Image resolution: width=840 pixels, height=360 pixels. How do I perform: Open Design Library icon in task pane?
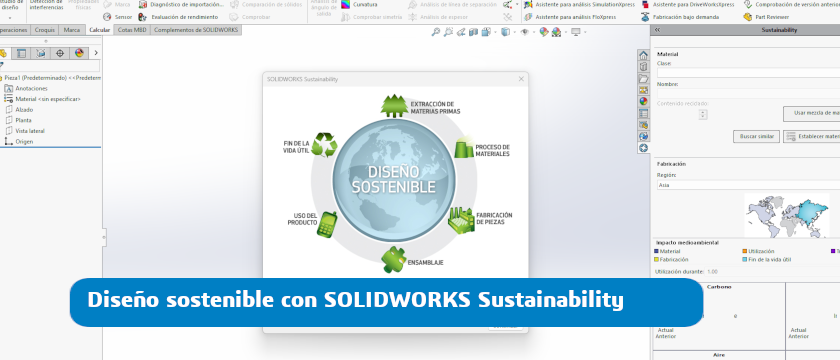coord(643,67)
